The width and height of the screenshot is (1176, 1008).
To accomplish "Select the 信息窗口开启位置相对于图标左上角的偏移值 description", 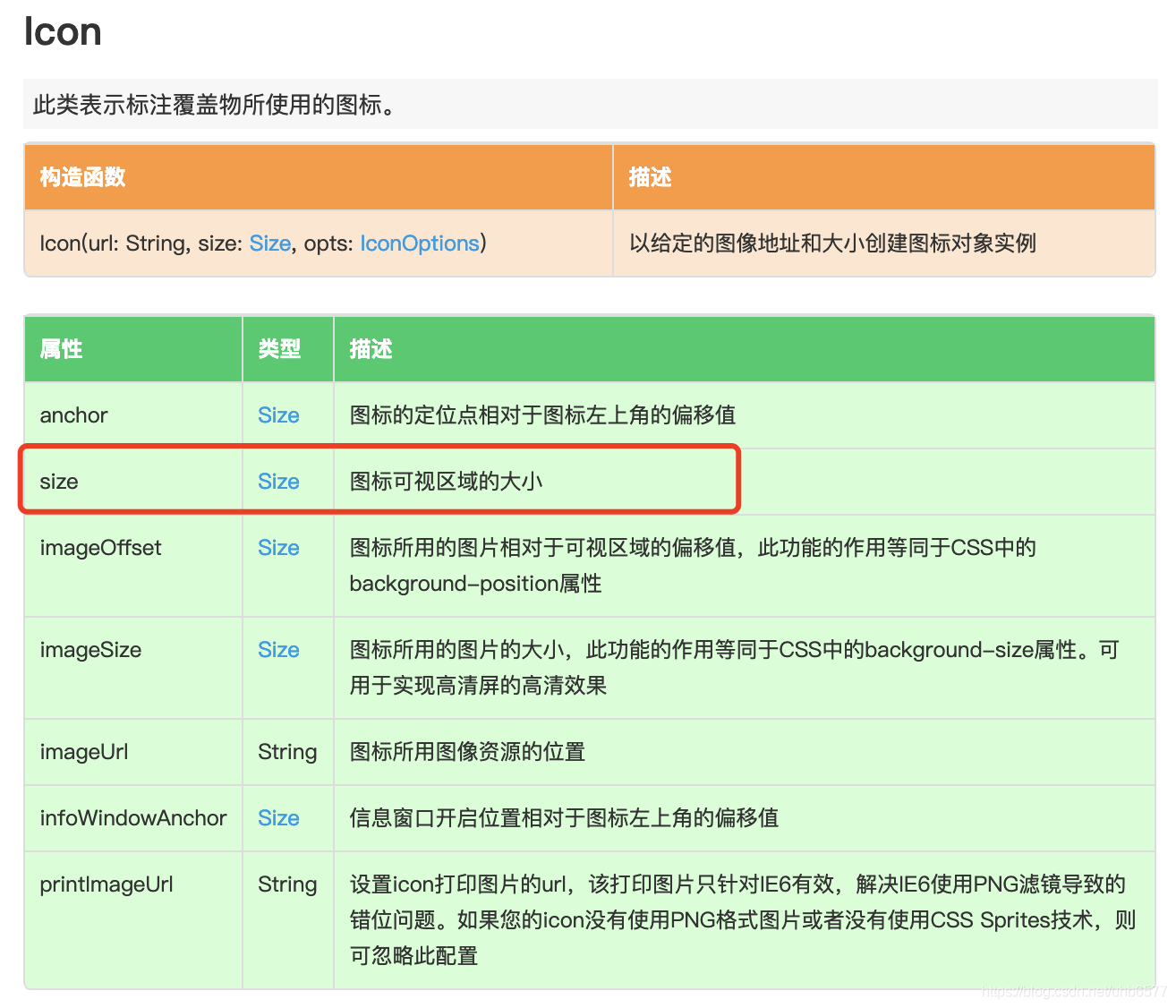I will pyautogui.click(x=564, y=818).
